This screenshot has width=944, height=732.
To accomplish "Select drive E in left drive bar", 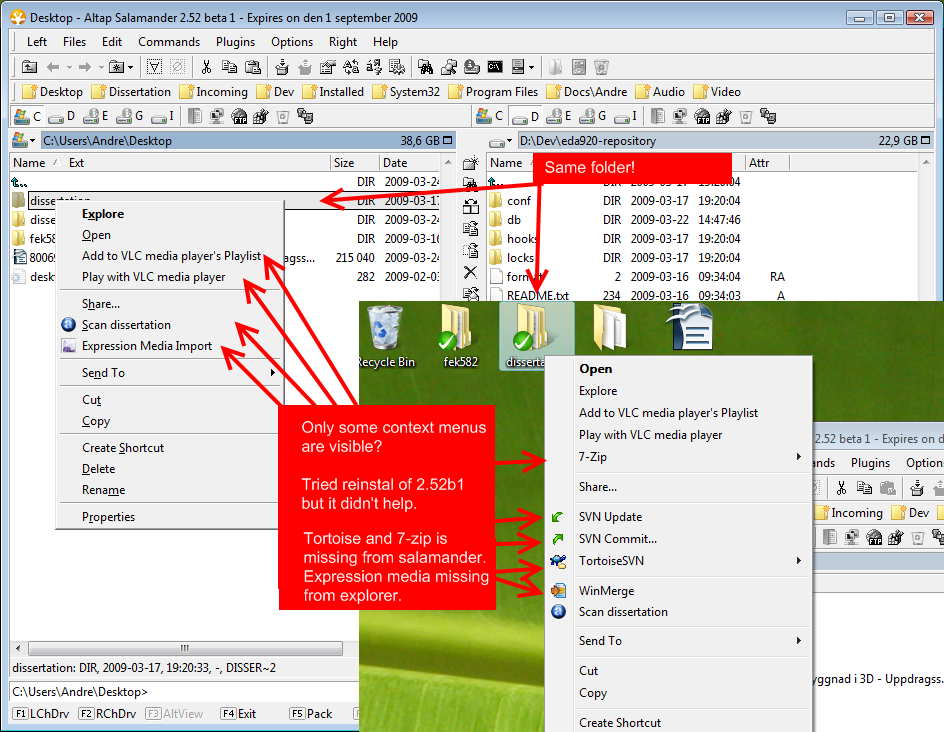I will coord(96,116).
